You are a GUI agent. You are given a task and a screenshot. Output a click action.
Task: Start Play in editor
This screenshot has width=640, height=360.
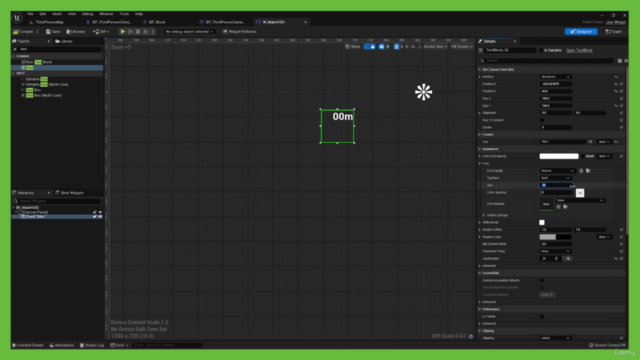pos(123,31)
